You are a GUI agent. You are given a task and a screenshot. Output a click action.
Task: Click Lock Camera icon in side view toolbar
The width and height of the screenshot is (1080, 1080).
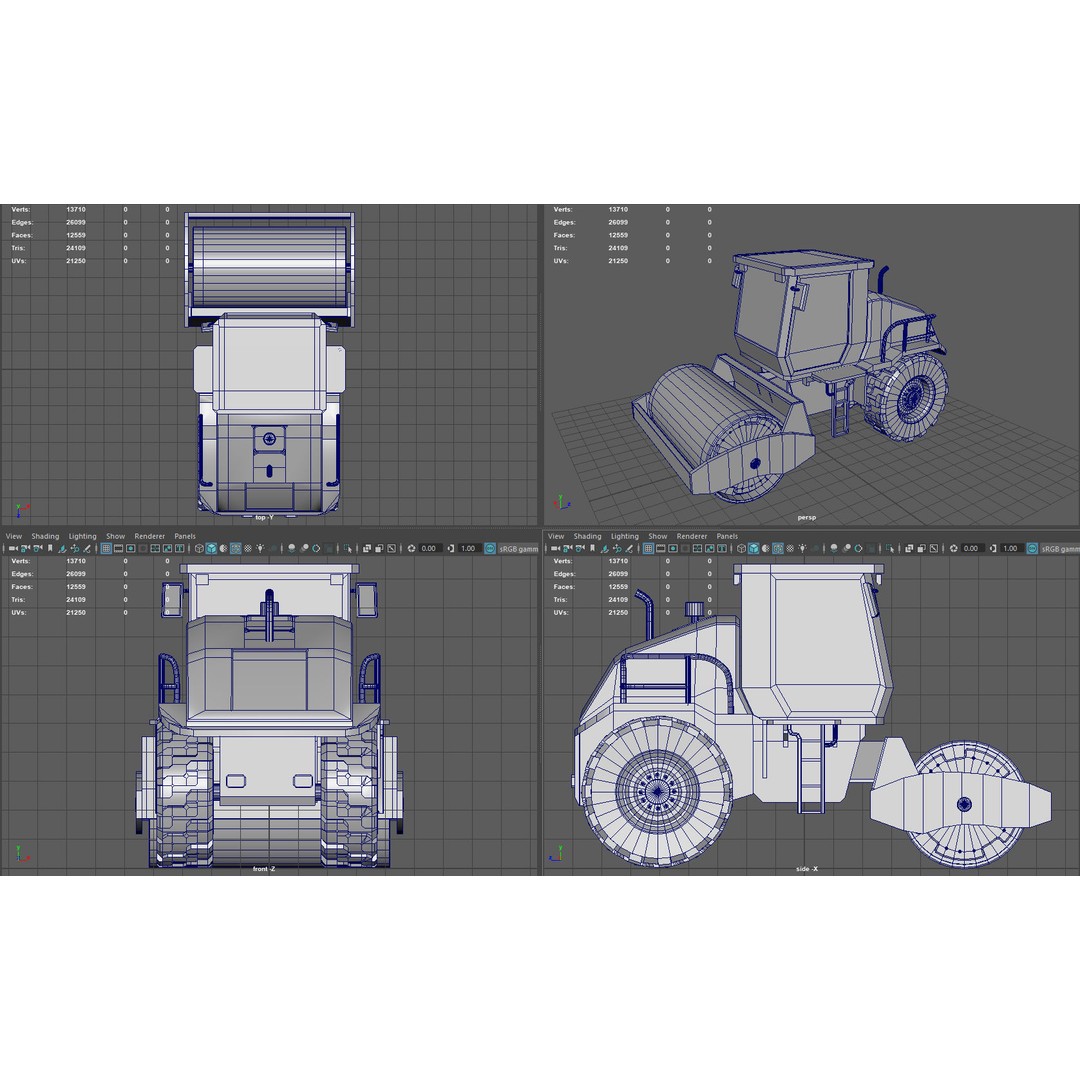coord(568,548)
